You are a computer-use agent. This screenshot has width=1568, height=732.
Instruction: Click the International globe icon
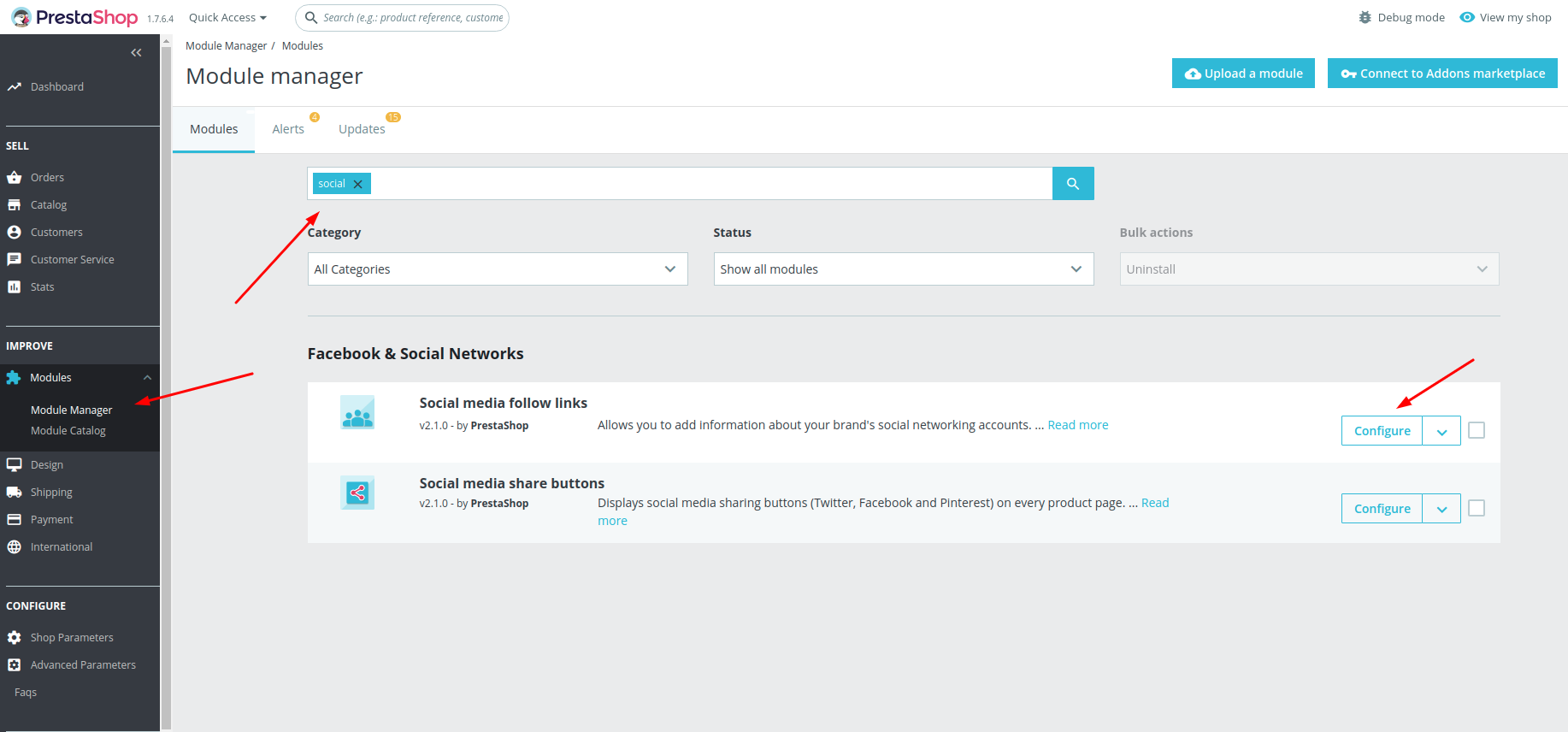tap(14, 547)
